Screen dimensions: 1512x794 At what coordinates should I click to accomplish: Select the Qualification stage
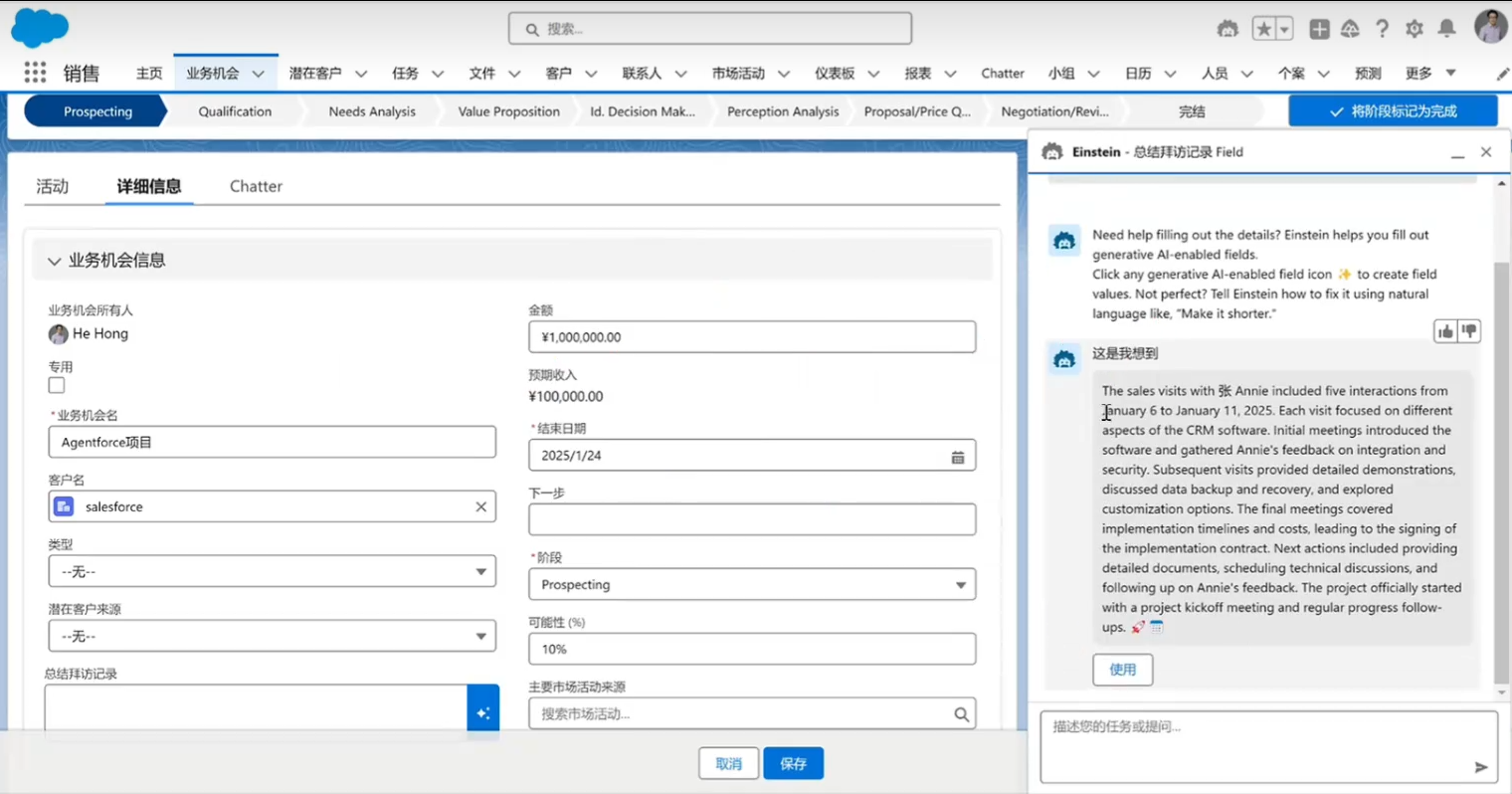coord(235,111)
